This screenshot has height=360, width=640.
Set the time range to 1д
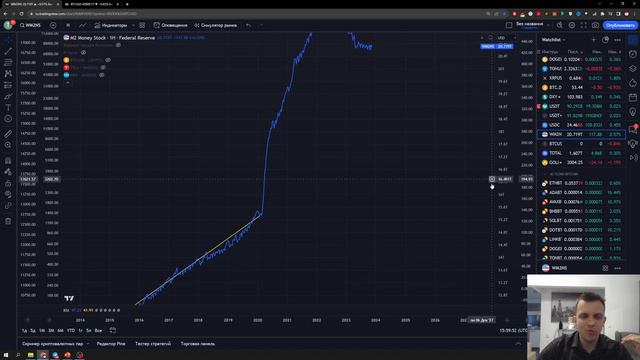[24, 331]
